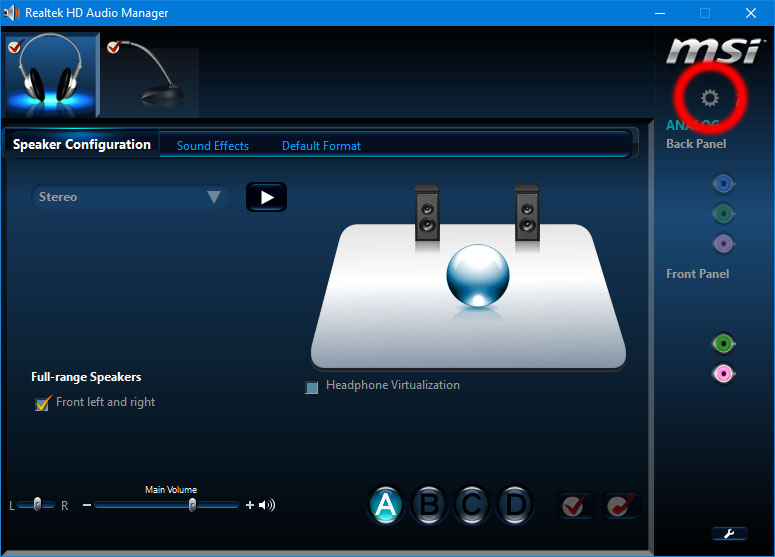The image size is (775, 557).
Task: Select environment preset A
Action: 386,505
